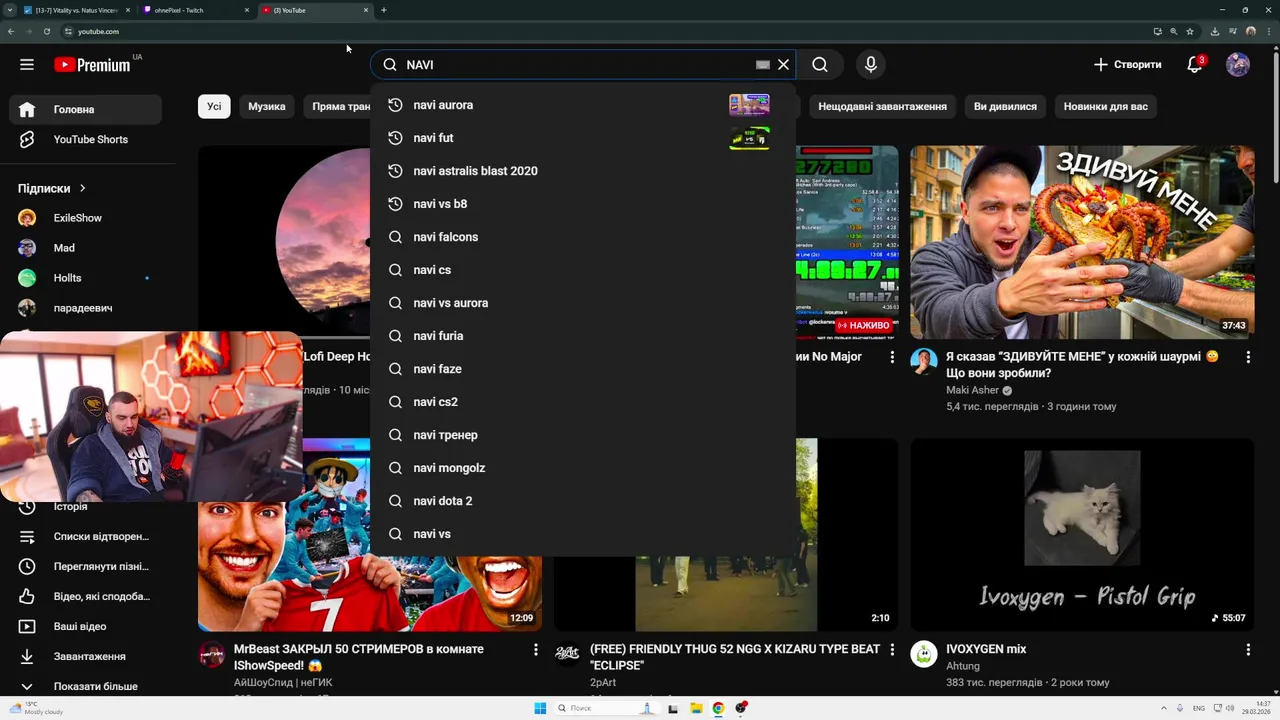Open the YouTube hamburger guide menu
Viewport: 1280px width, 720px height.
(27, 65)
